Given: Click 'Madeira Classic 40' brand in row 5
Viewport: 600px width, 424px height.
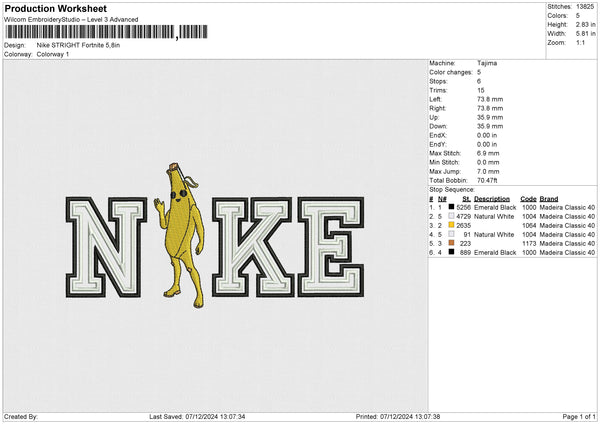Looking at the screenshot, I should (x=567, y=243).
